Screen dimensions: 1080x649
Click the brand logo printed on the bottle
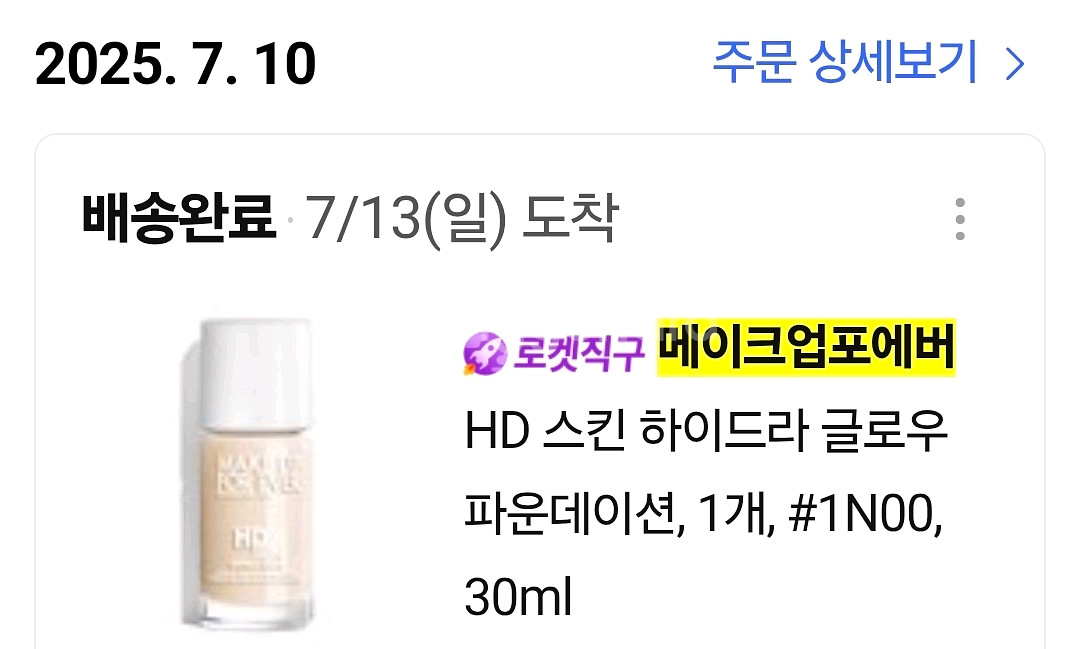256,473
